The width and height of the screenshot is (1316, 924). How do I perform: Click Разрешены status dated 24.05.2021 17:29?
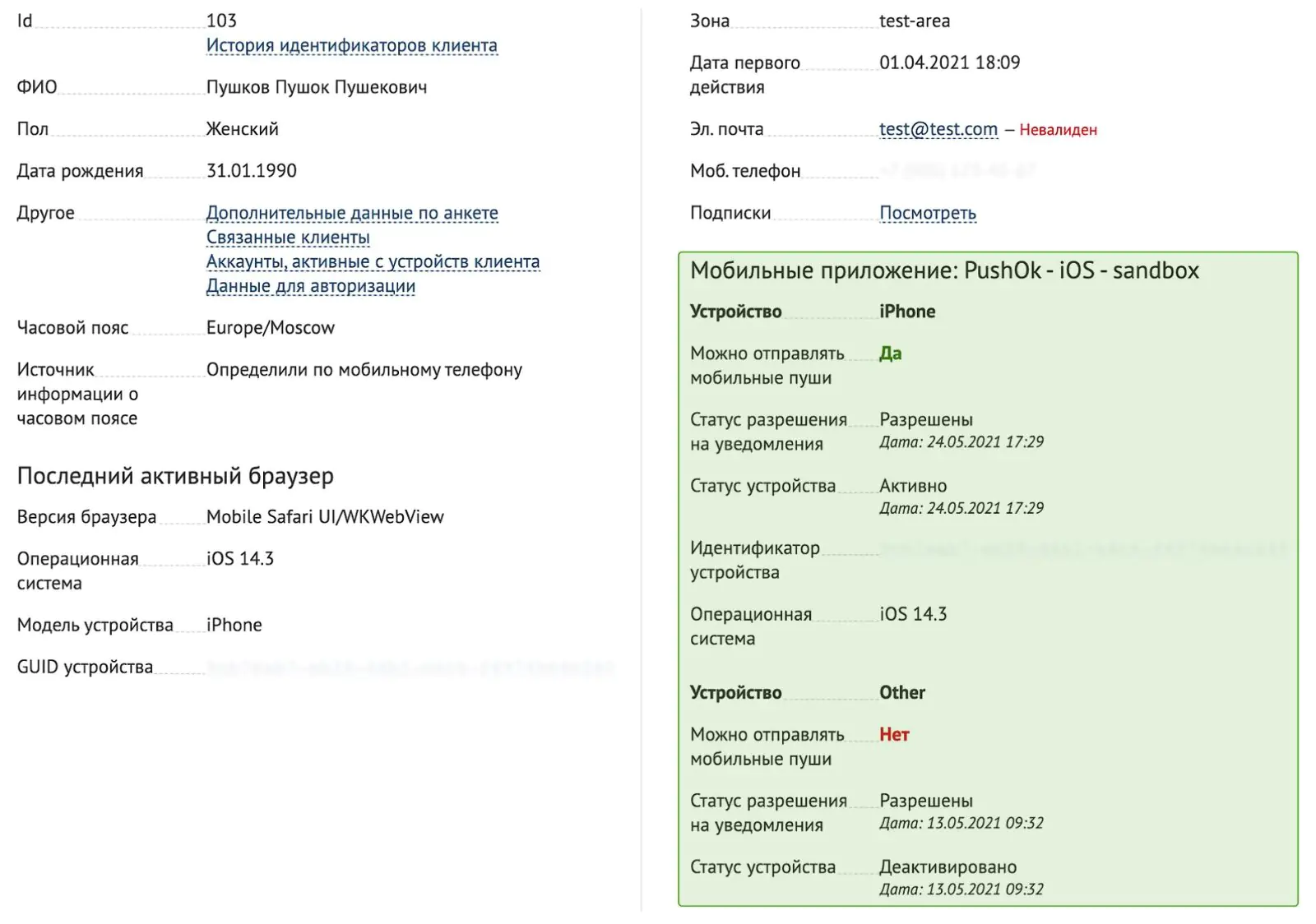point(926,420)
